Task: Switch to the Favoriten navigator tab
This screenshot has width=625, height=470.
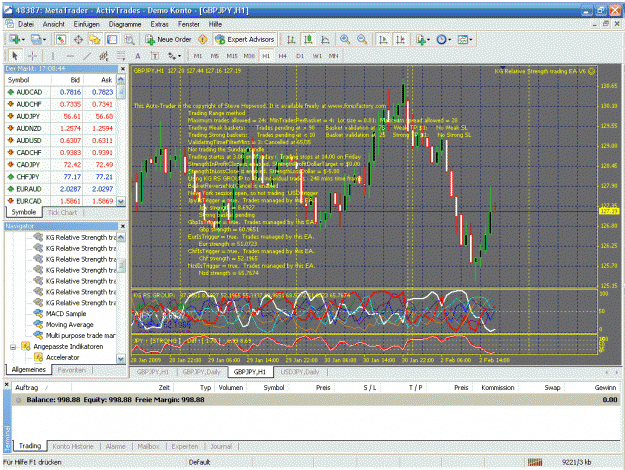Action: [72, 370]
